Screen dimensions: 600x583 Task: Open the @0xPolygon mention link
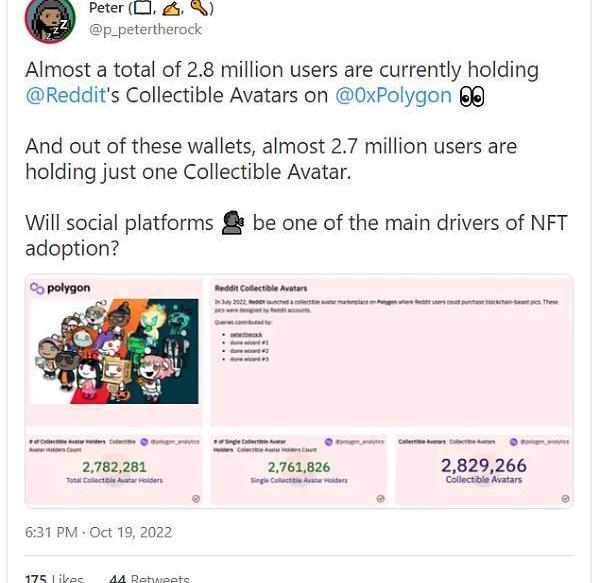(x=394, y=97)
